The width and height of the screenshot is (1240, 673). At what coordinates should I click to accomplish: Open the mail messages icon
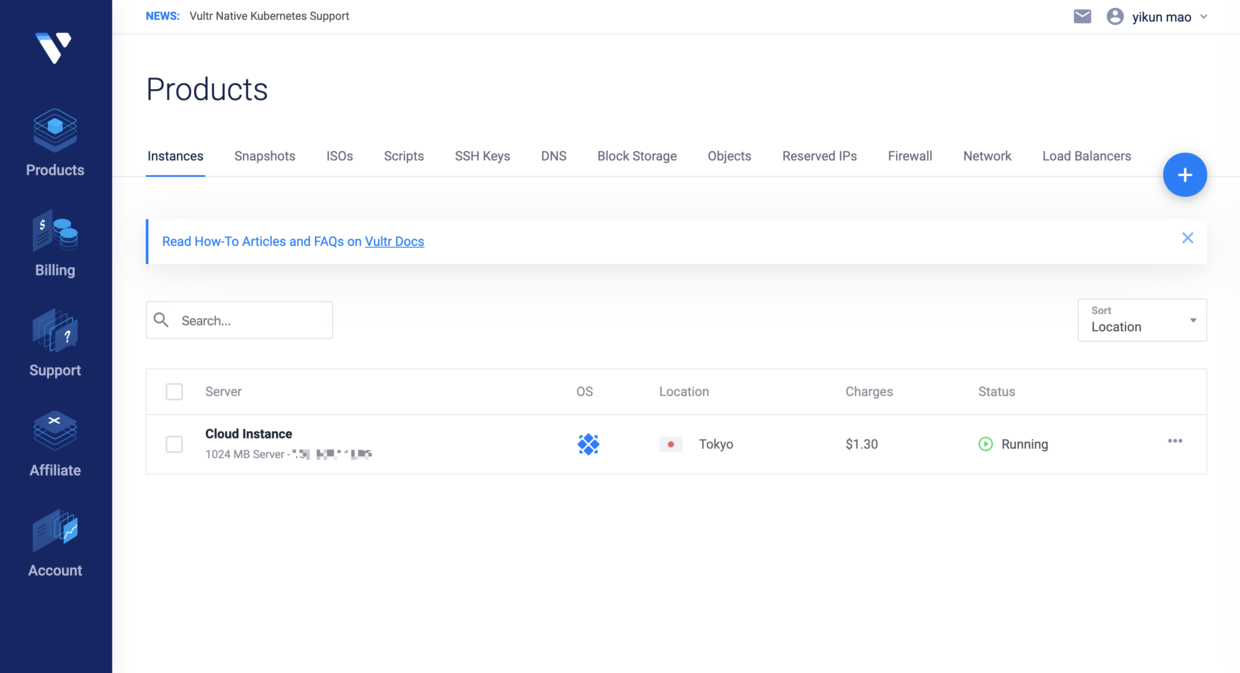[1082, 16]
